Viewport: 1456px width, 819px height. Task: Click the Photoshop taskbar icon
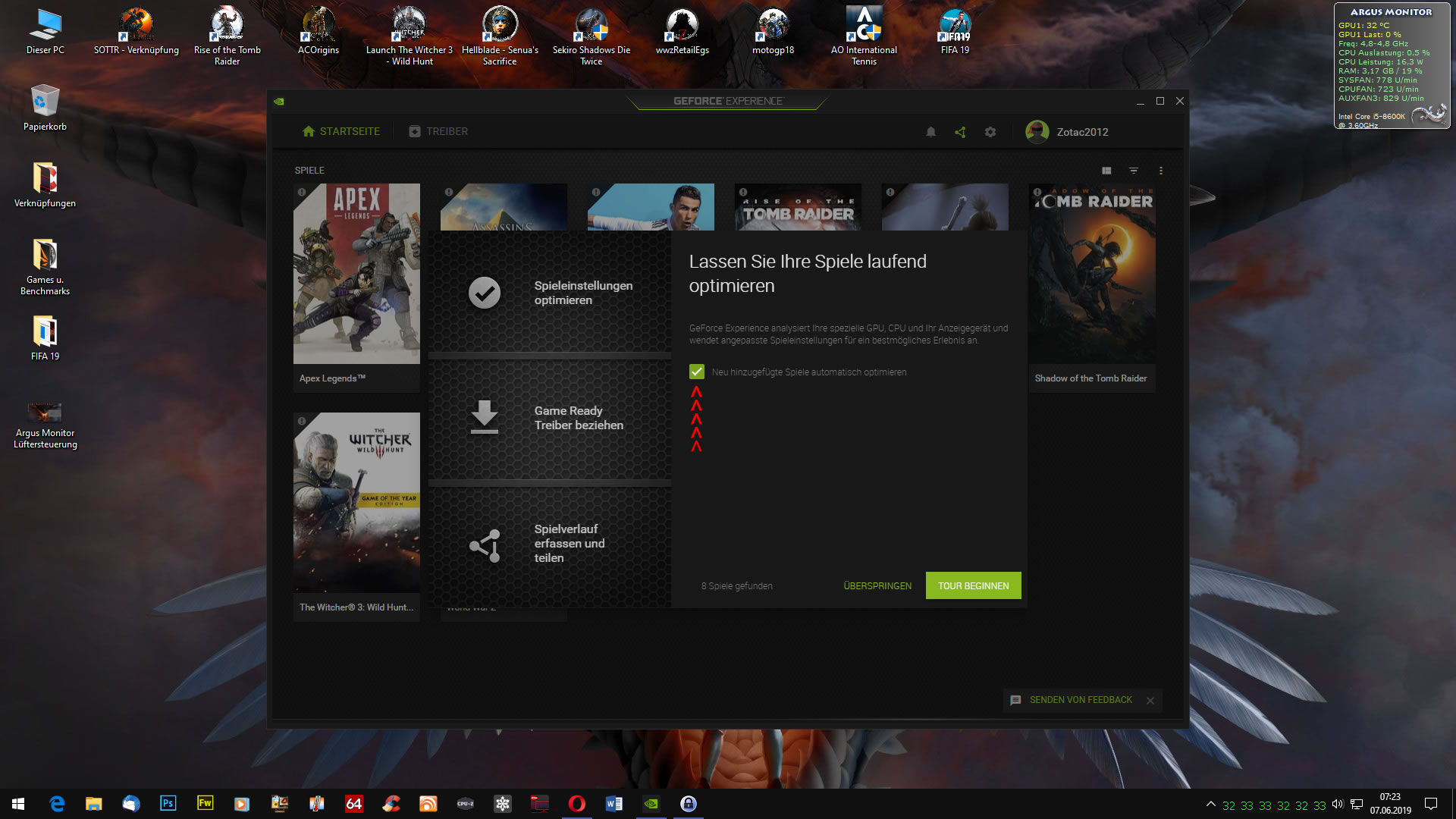pos(168,804)
